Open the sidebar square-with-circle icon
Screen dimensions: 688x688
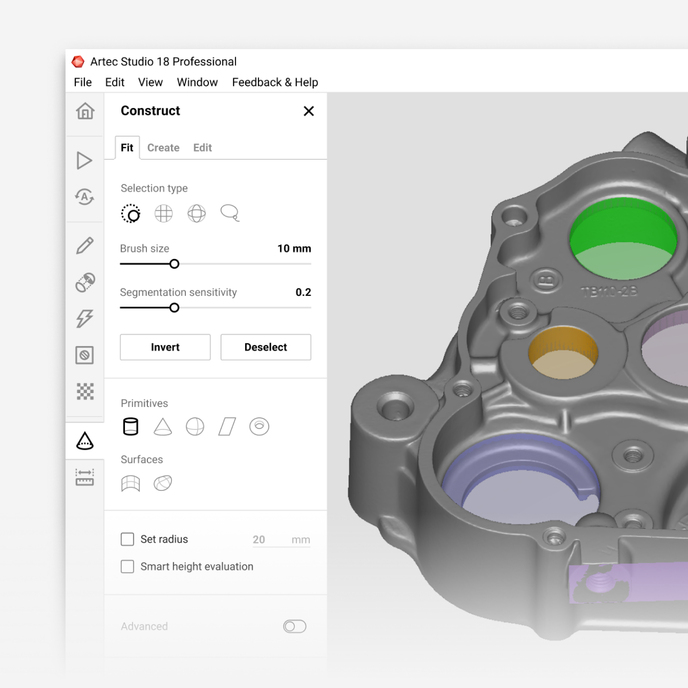coord(85,355)
